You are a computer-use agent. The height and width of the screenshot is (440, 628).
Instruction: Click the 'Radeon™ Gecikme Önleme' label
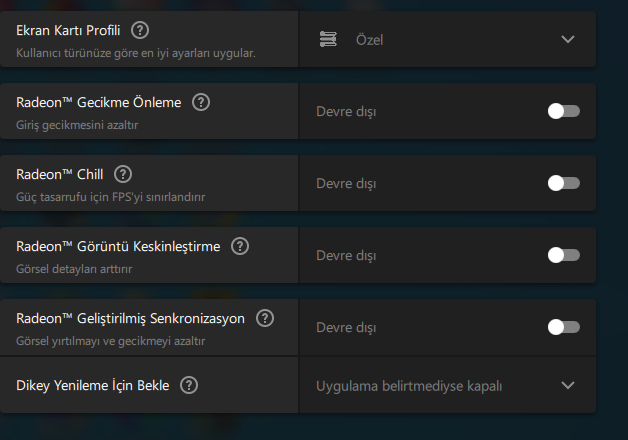tap(99, 102)
